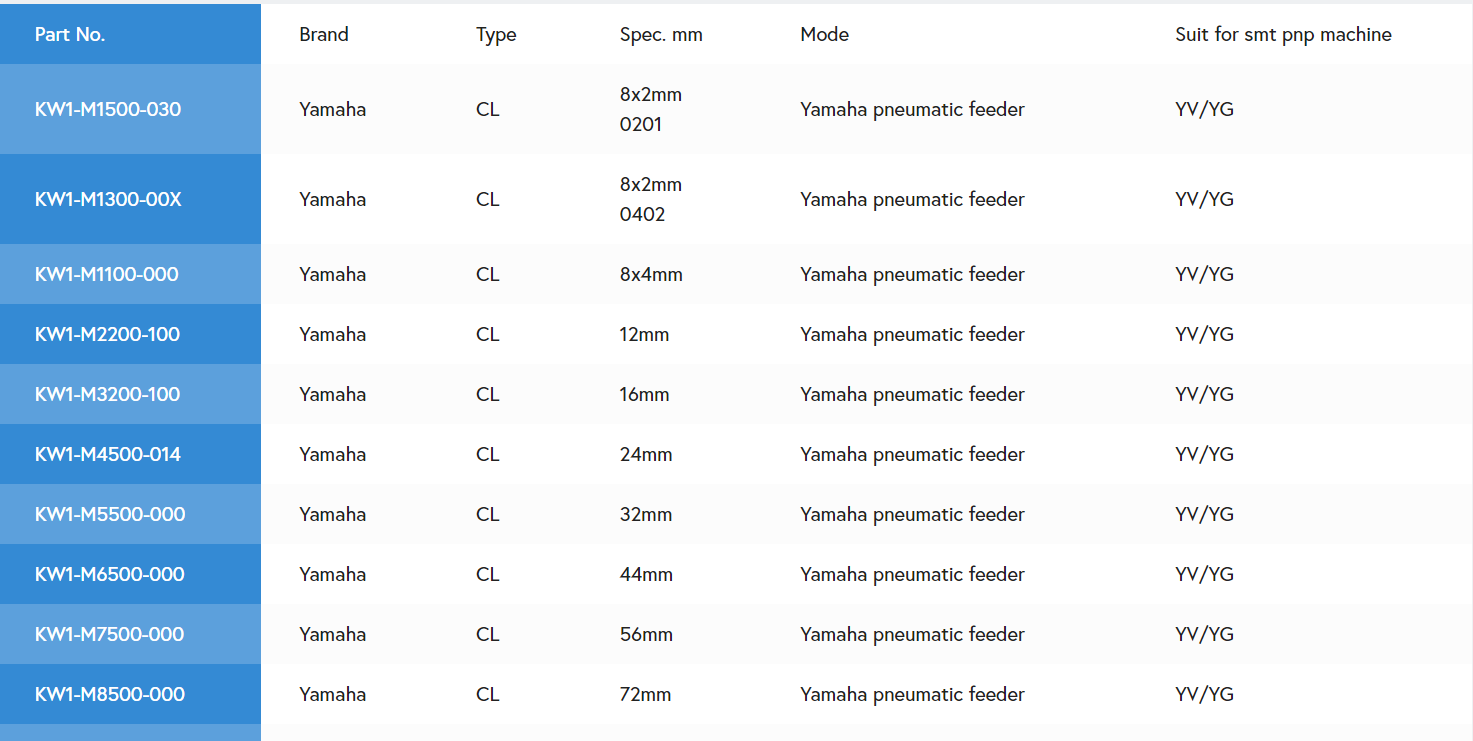
Task: Click the 8x4mm spec cell
Action: point(651,274)
